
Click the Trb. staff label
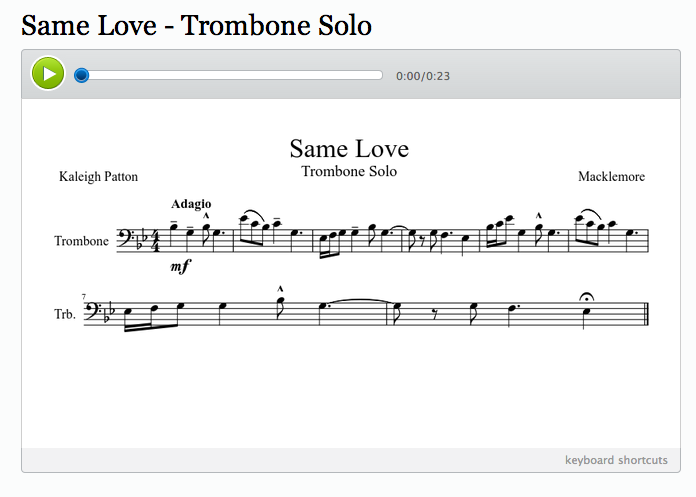click(65, 314)
